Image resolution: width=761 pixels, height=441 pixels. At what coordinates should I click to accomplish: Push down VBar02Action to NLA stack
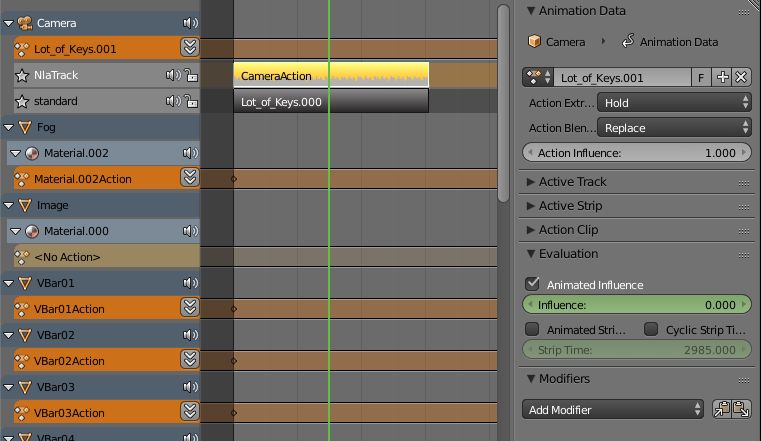pos(190,359)
